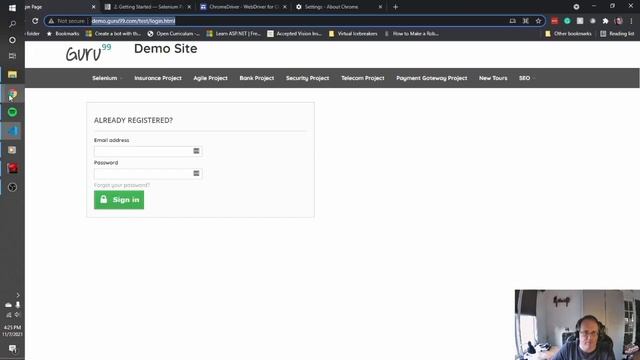Open a new tab with plus button
Viewport: 640px width, 360px height.
point(395,7)
